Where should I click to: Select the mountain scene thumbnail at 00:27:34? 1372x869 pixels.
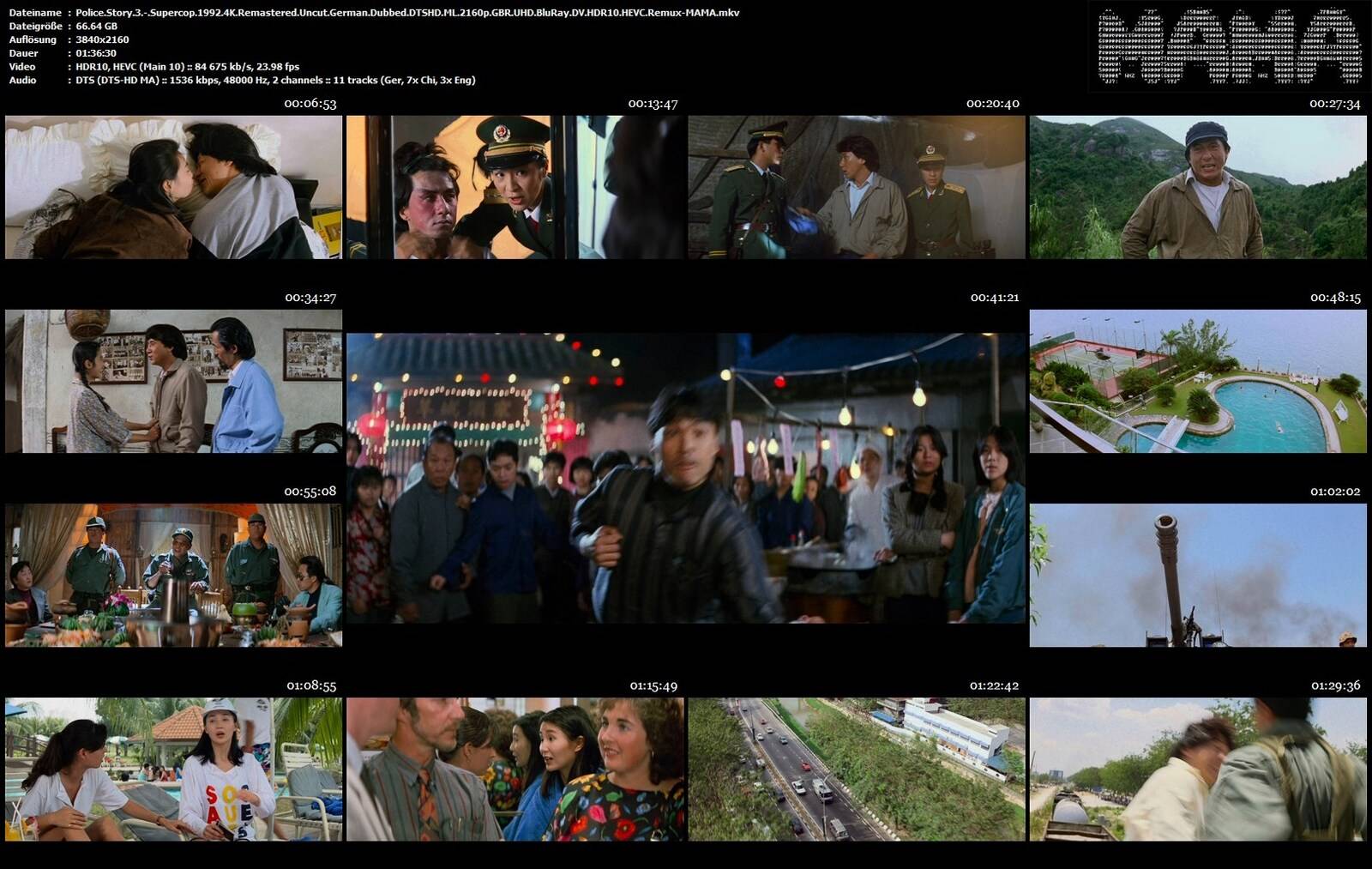pos(1198,187)
